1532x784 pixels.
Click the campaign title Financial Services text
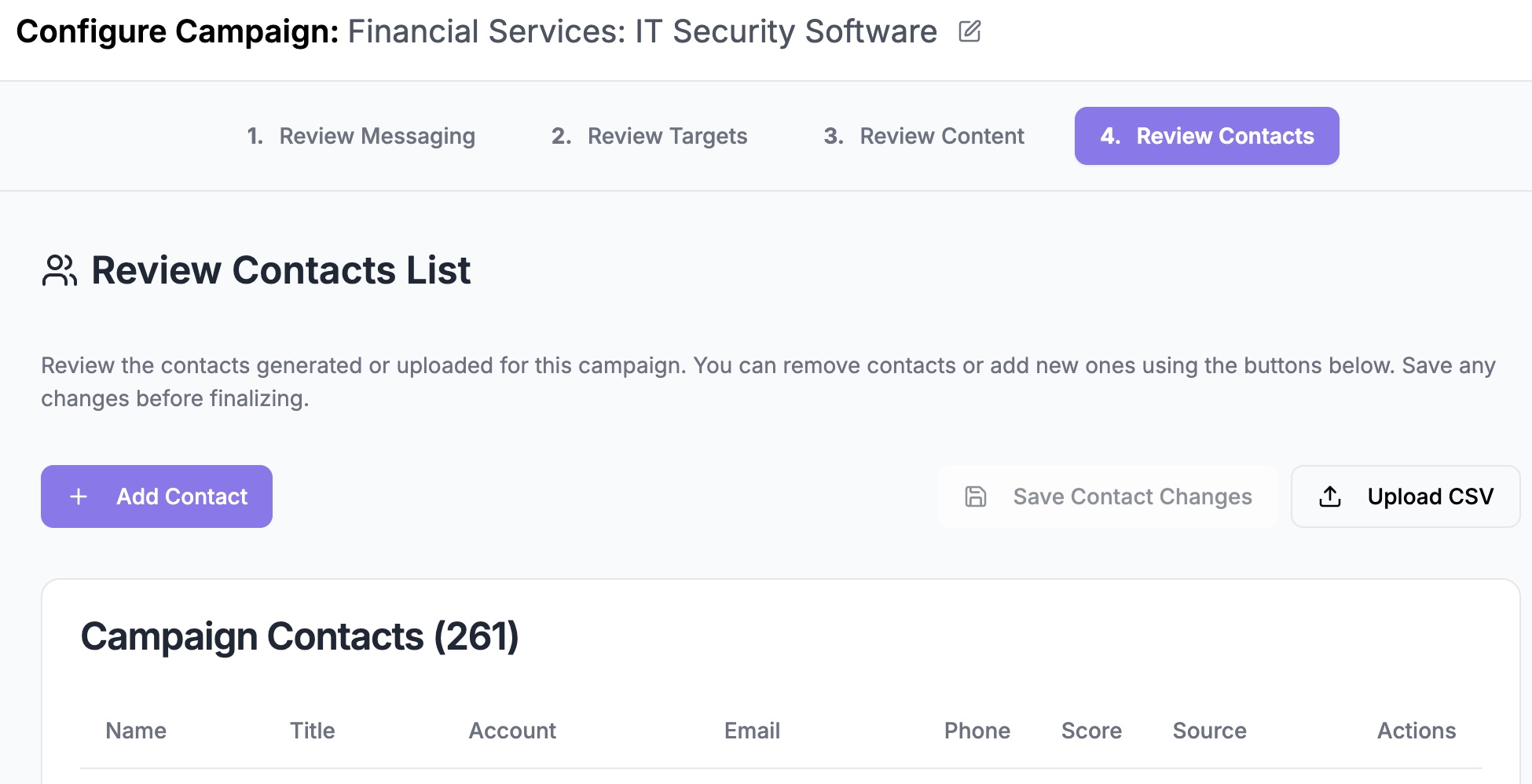click(642, 31)
